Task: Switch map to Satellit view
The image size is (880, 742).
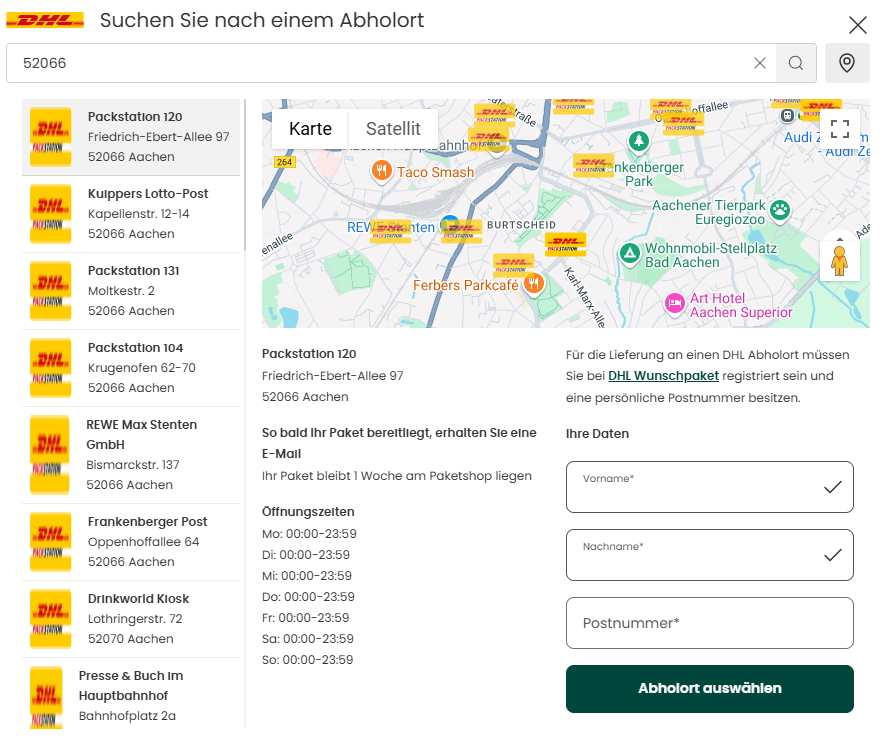Action: (x=393, y=129)
